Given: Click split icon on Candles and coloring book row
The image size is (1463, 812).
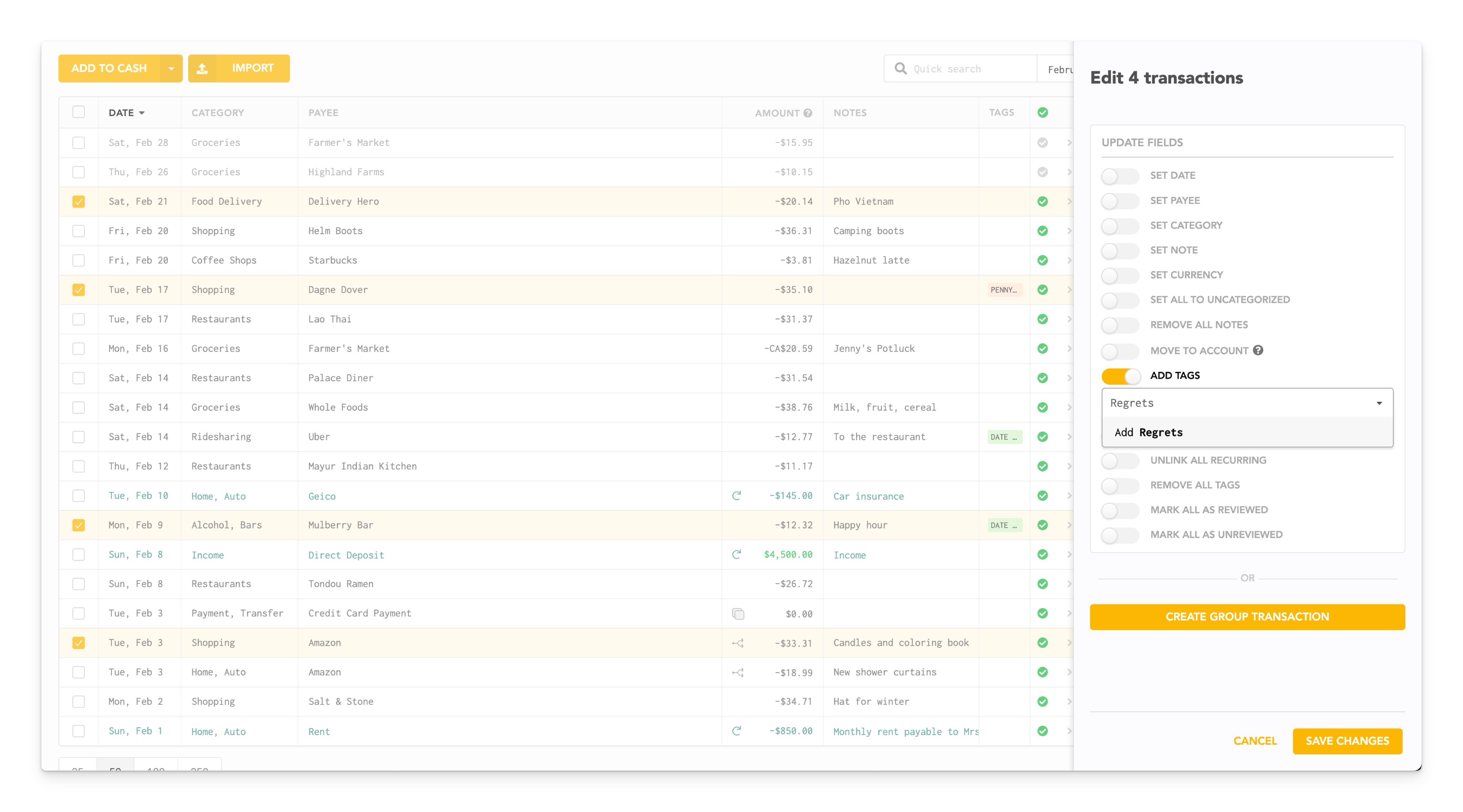Looking at the screenshot, I should [738, 643].
